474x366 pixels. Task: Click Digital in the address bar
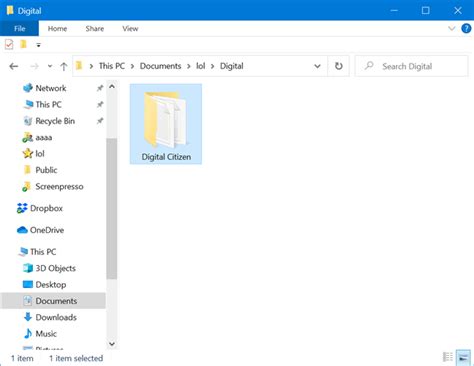(232, 66)
